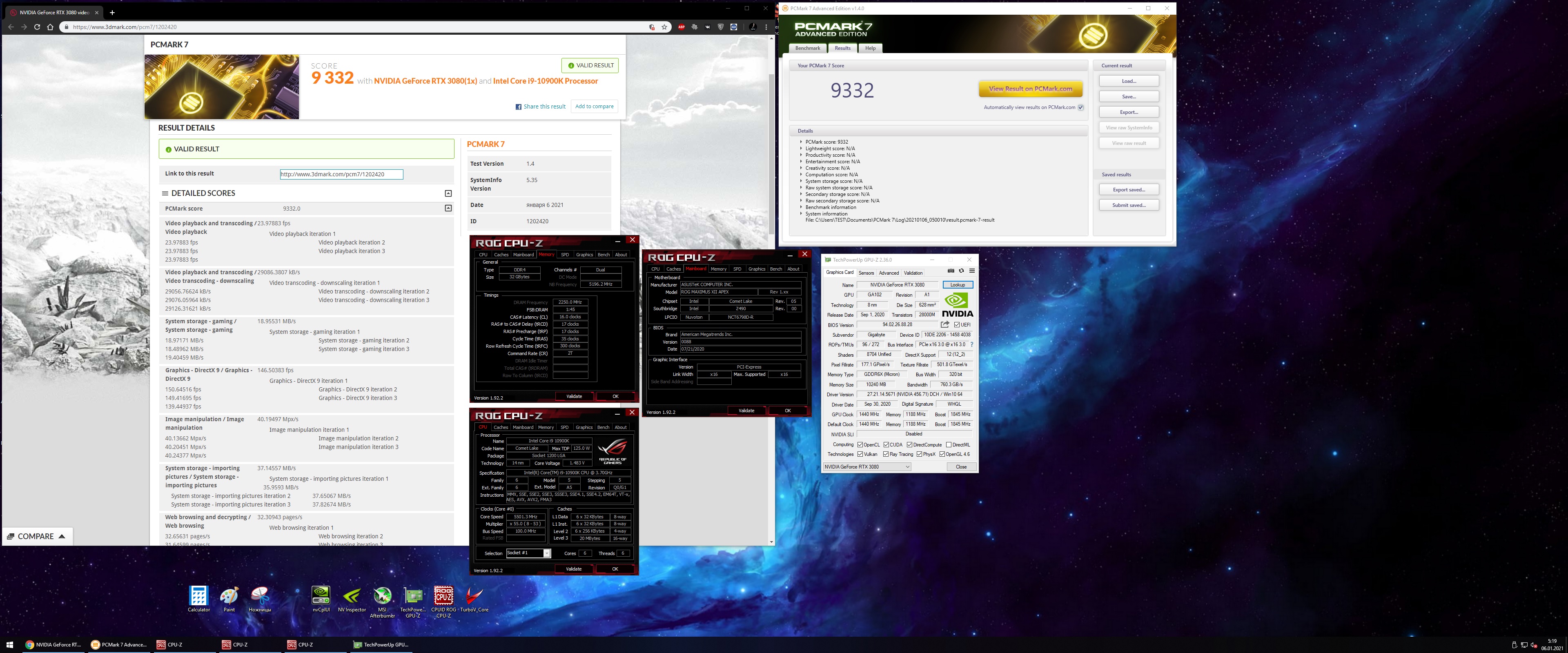The image size is (1568, 653).
Task: Open a new Chrome tab with the plus button
Action: pyautogui.click(x=112, y=12)
